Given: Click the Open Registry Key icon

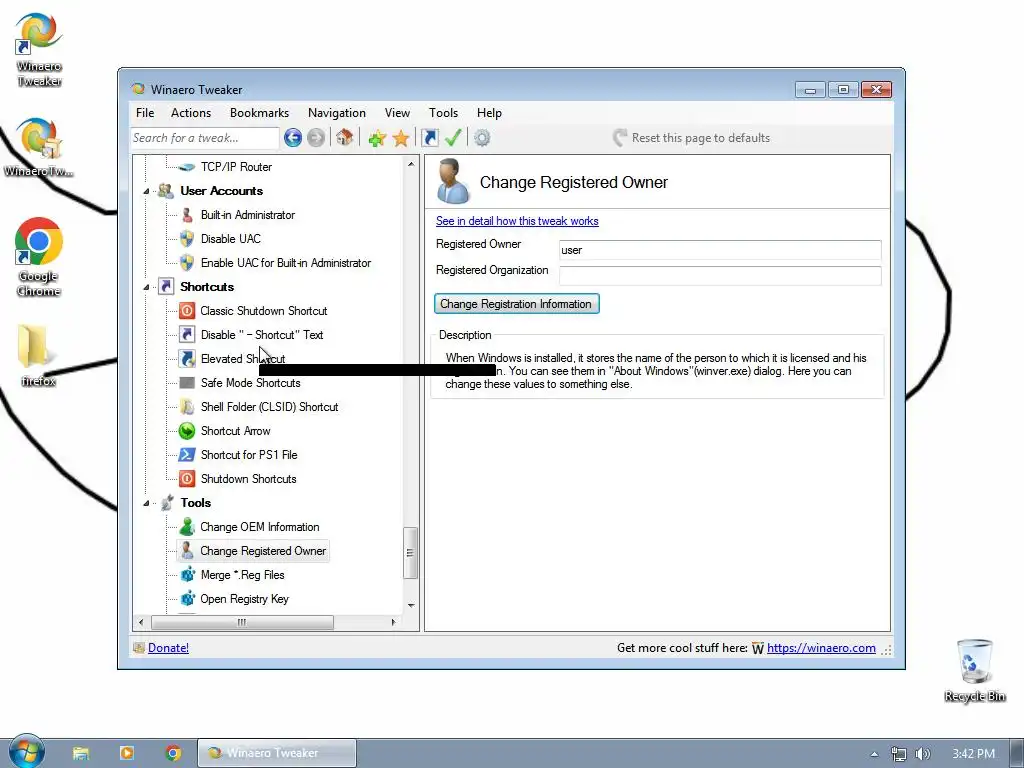Looking at the screenshot, I should 187,599.
